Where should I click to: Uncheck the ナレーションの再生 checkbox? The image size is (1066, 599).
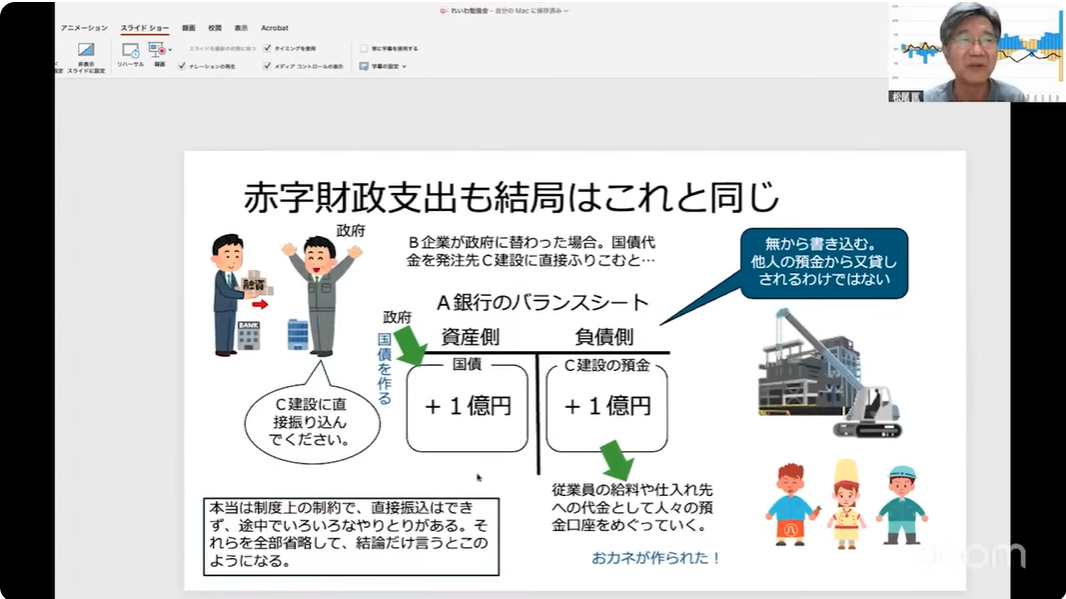click(181, 66)
